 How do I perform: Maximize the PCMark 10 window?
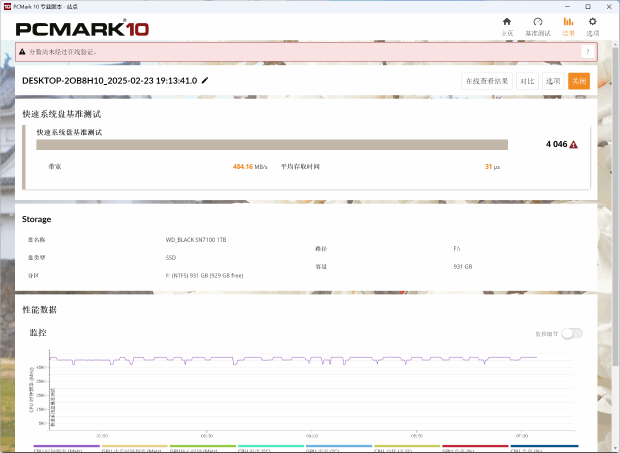click(x=588, y=7)
